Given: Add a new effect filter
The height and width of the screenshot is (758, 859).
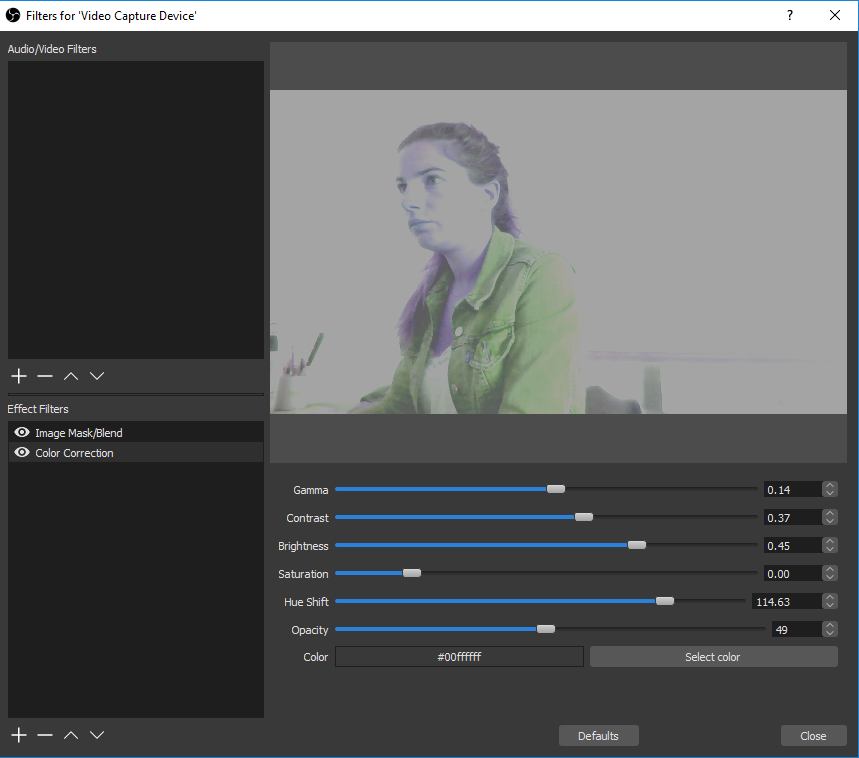Looking at the screenshot, I should coord(18,735).
